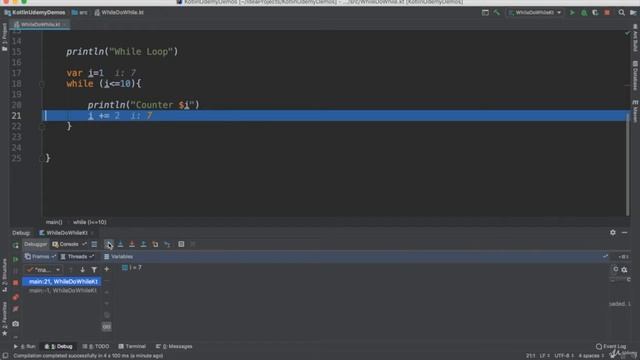
Task: Select the WhileDoWhileKt debug session tab
Action: 67,233
